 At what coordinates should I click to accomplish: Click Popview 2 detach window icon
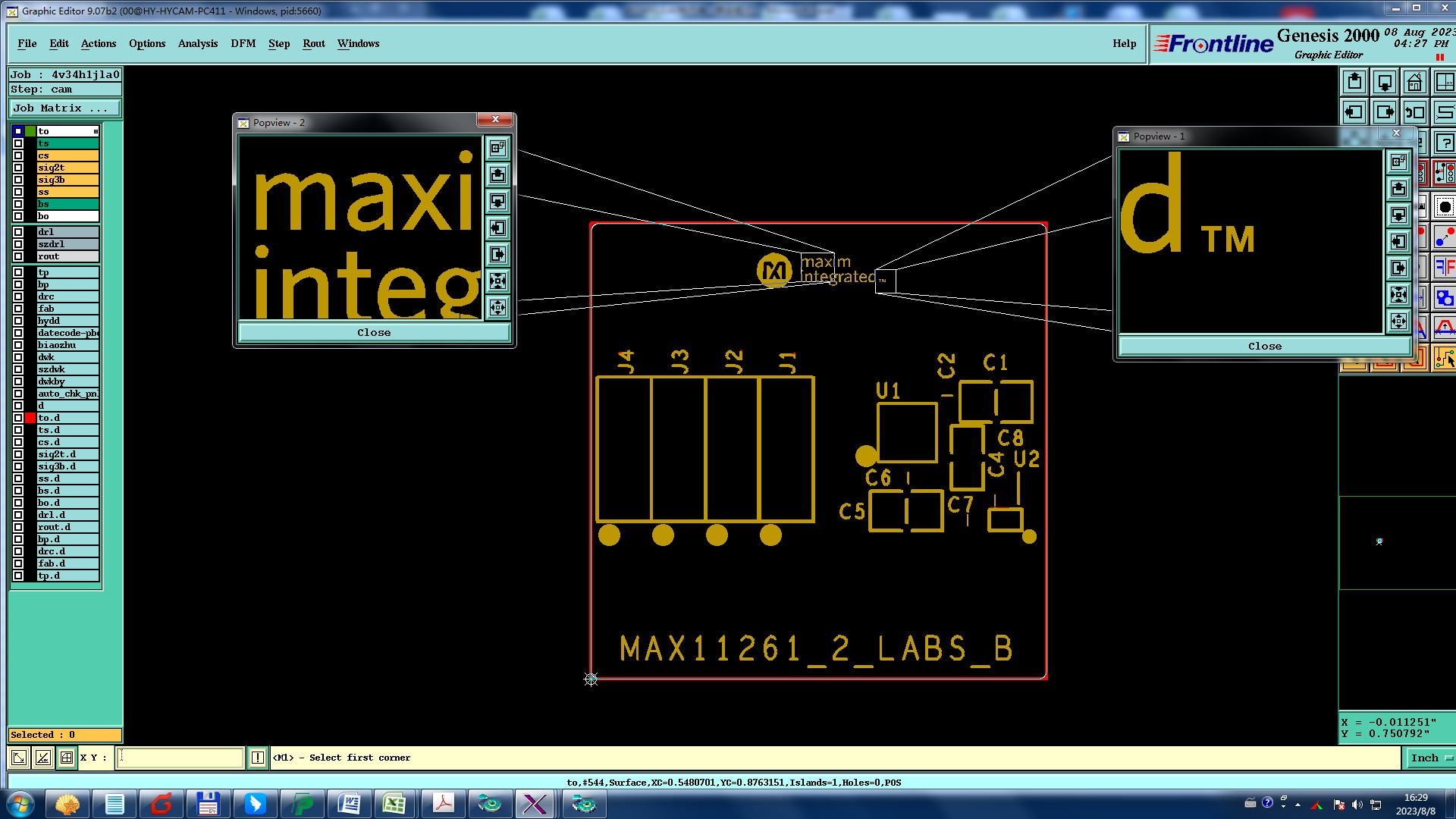coord(497,148)
